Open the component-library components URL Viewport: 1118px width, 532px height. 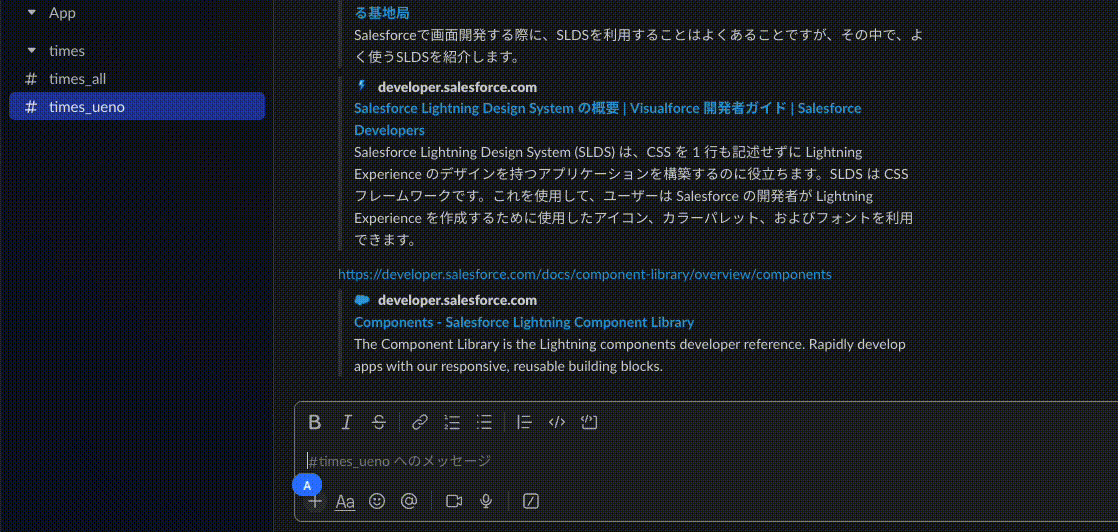(x=585, y=274)
